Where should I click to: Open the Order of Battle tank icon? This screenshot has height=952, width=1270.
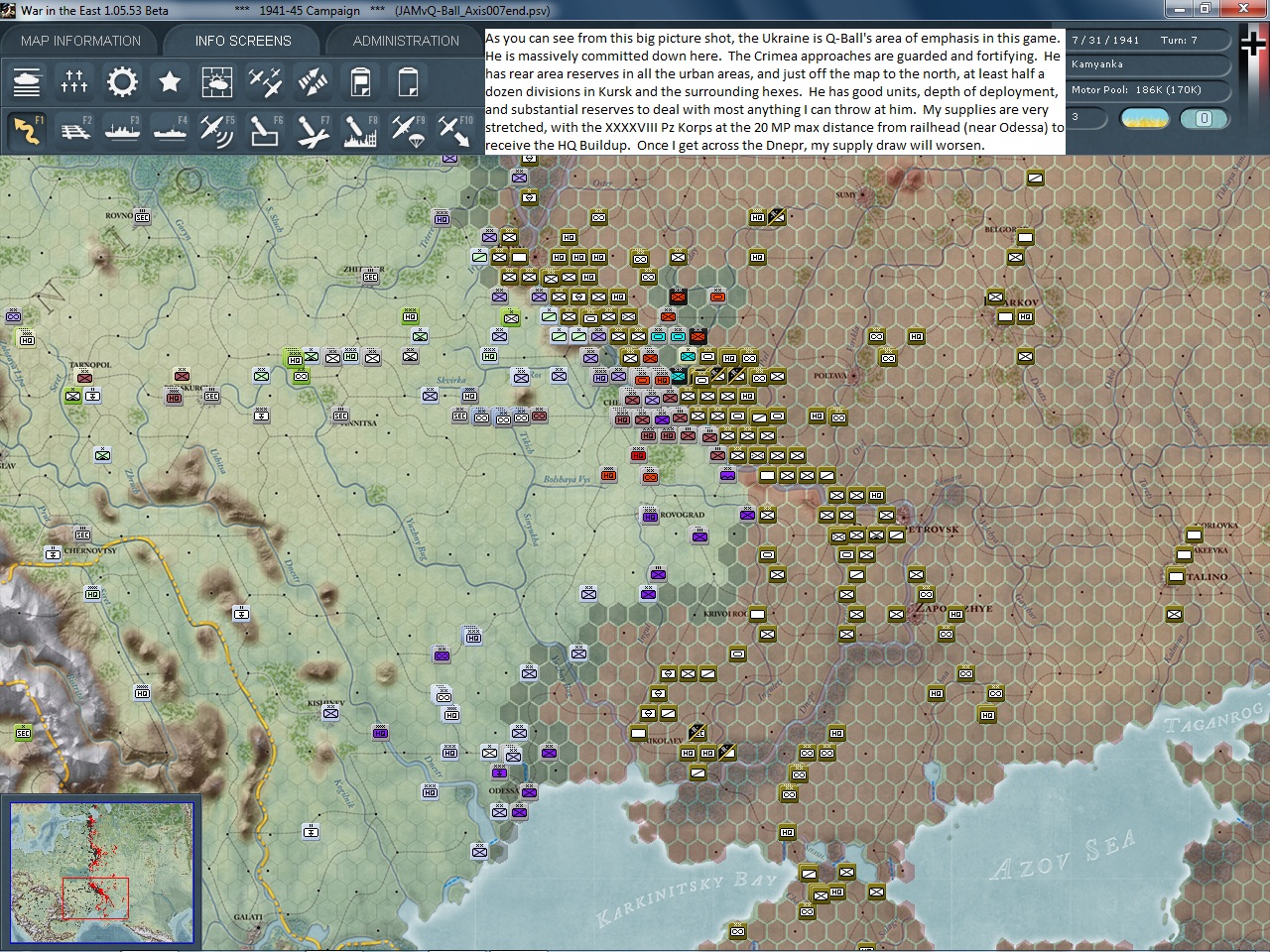coord(27,81)
